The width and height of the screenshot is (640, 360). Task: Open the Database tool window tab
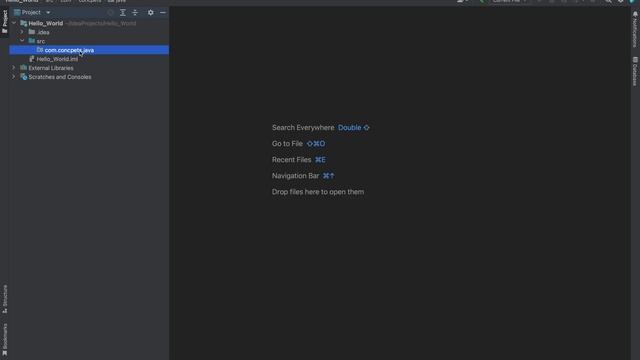[635, 71]
